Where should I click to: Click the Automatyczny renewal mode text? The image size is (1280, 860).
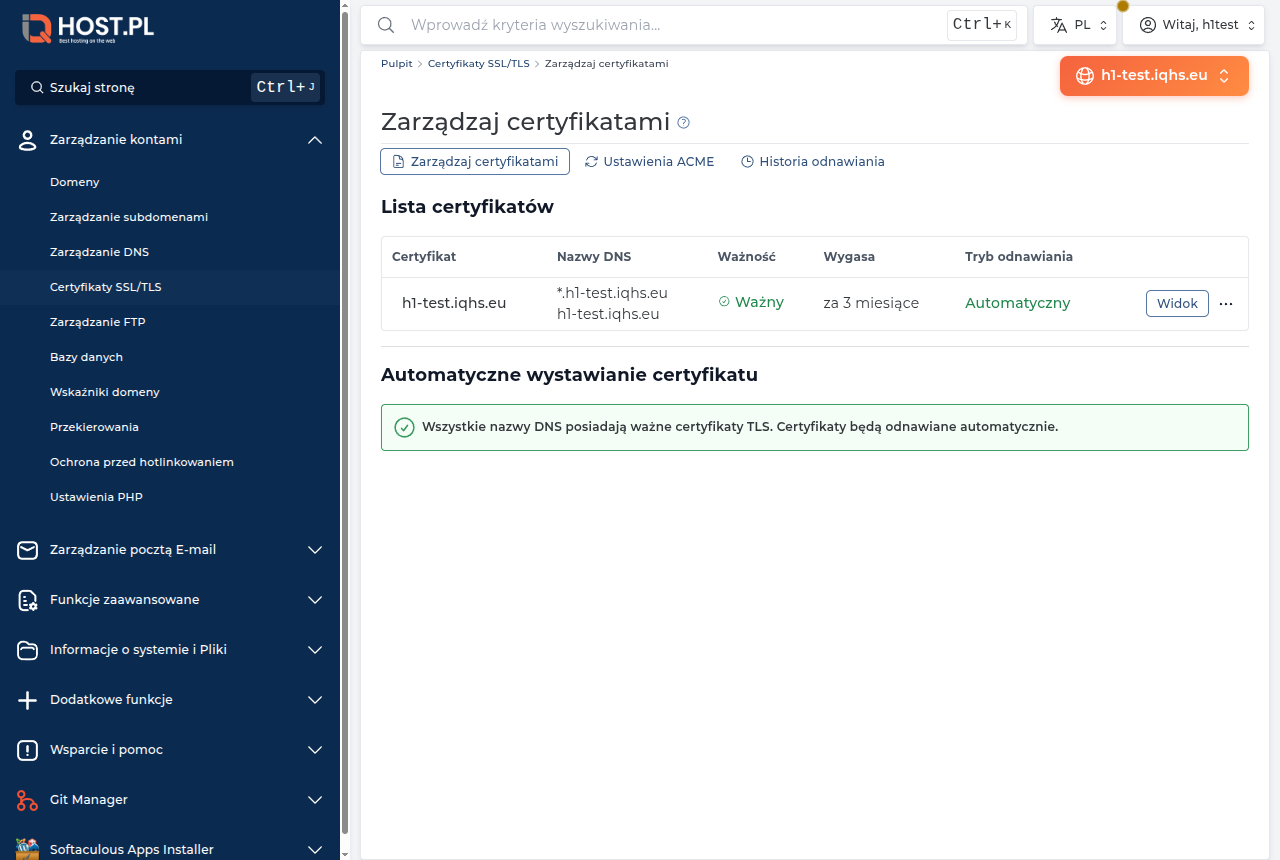[x=1017, y=303]
